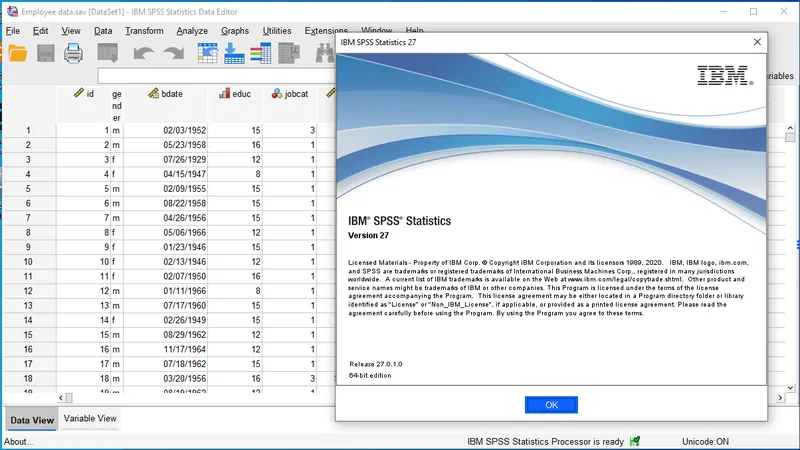The height and width of the screenshot is (450, 800).
Task: Click the About... status bar text
Action: tap(19, 442)
